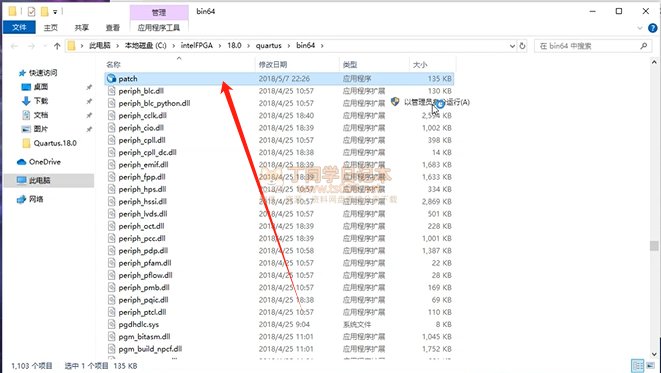The width and height of the screenshot is (661, 373).
Task: Select pgm_build_npcf.dll file
Action: 150,349
